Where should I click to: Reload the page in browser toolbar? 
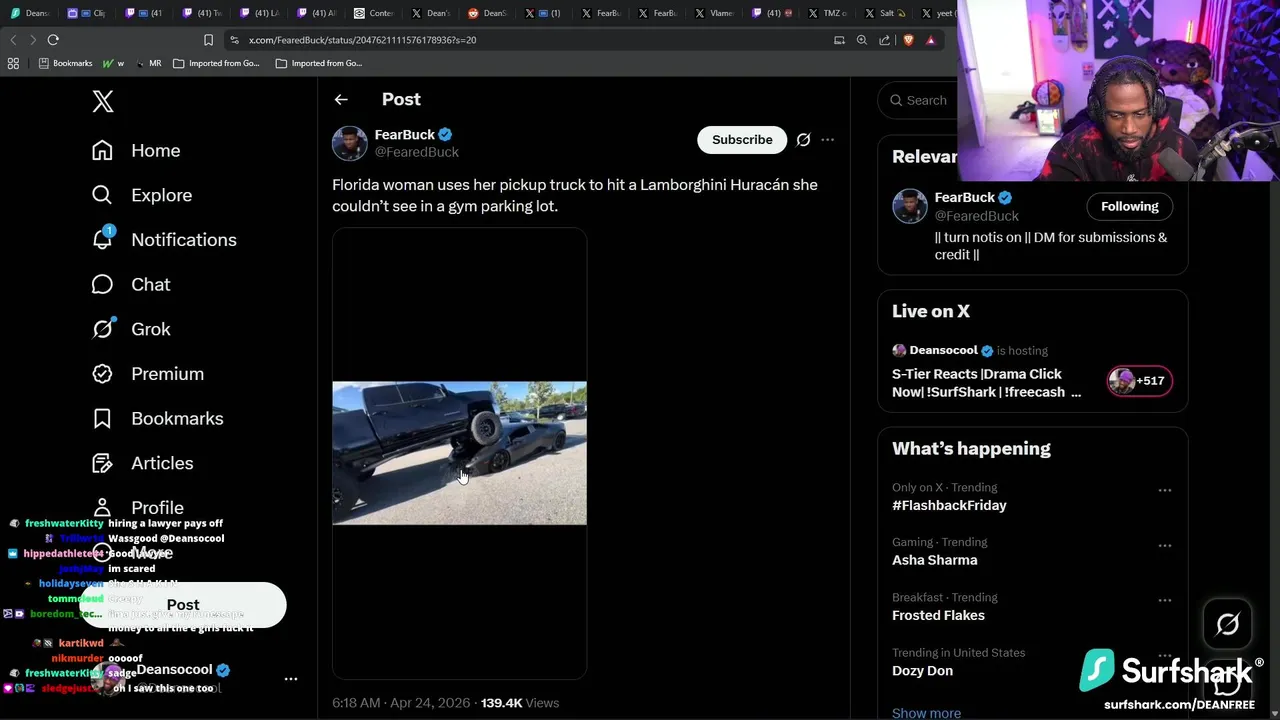[x=53, y=40]
